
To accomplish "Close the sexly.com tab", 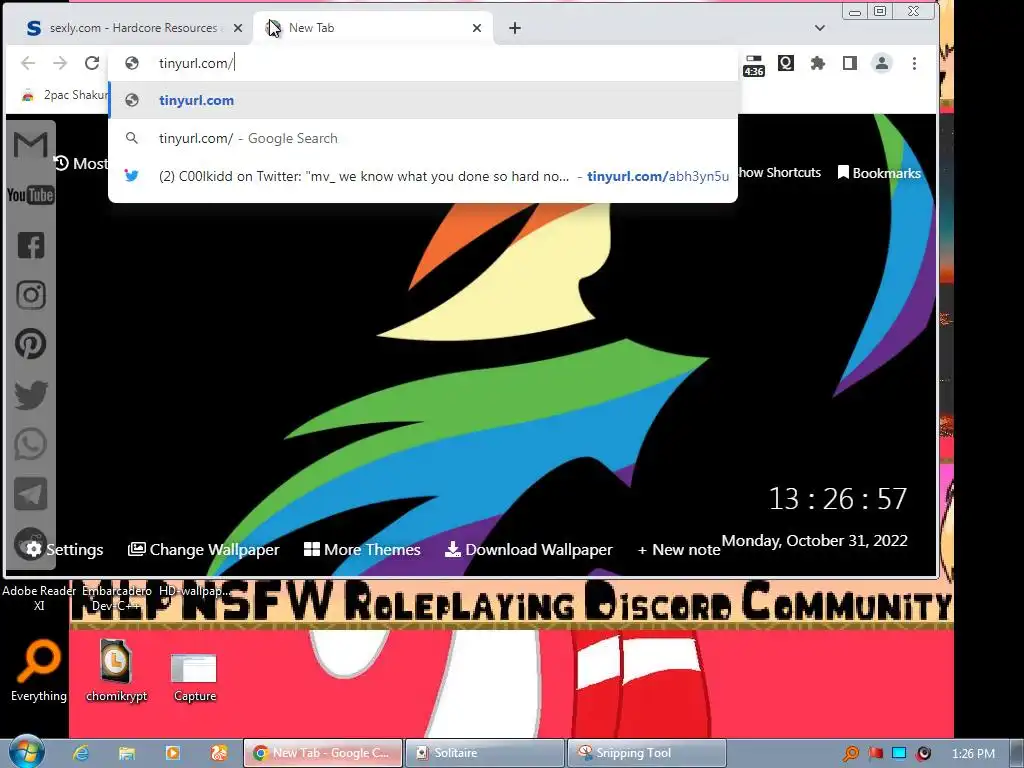I will [x=238, y=28].
